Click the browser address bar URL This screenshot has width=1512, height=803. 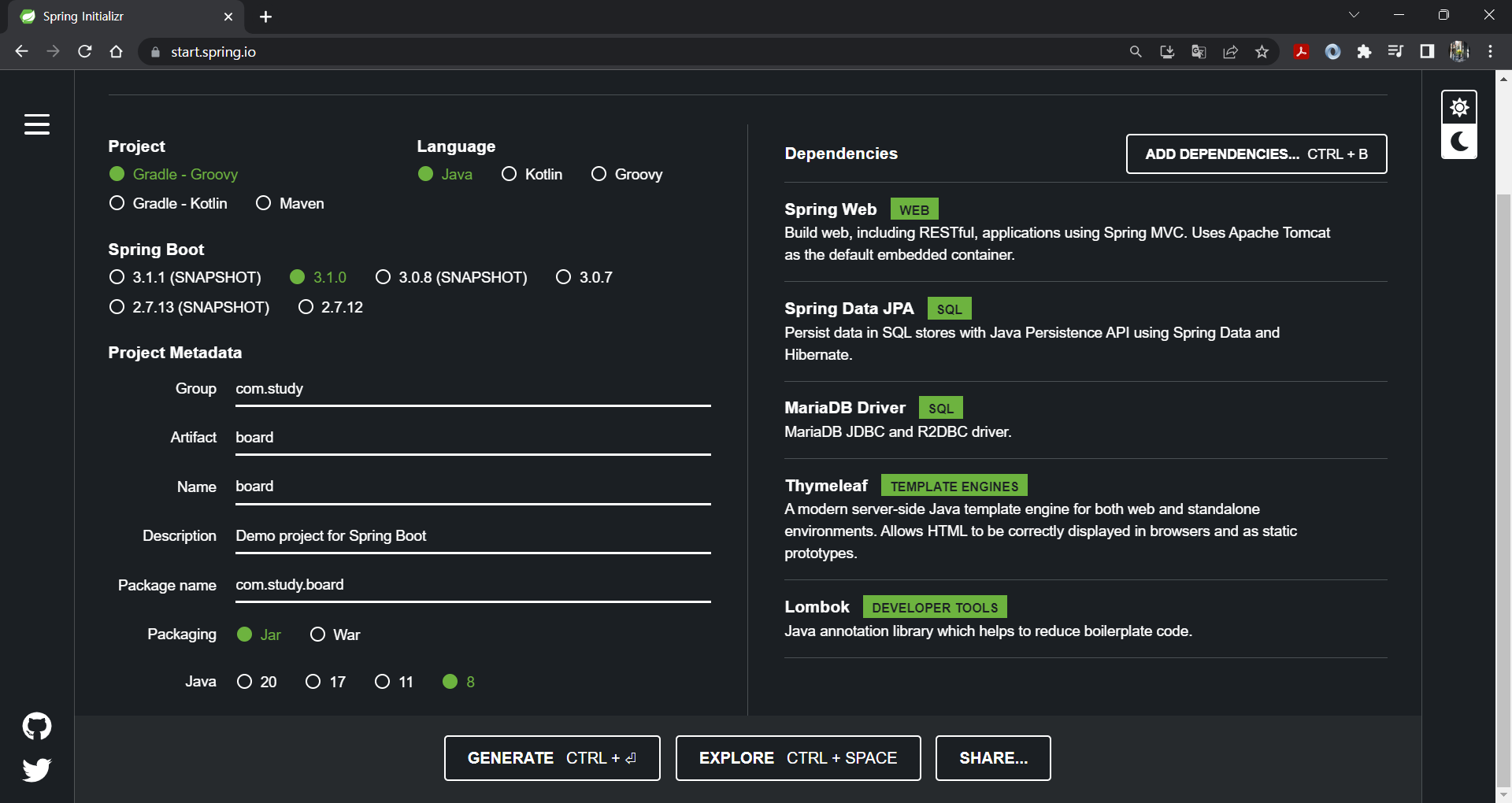(x=213, y=52)
